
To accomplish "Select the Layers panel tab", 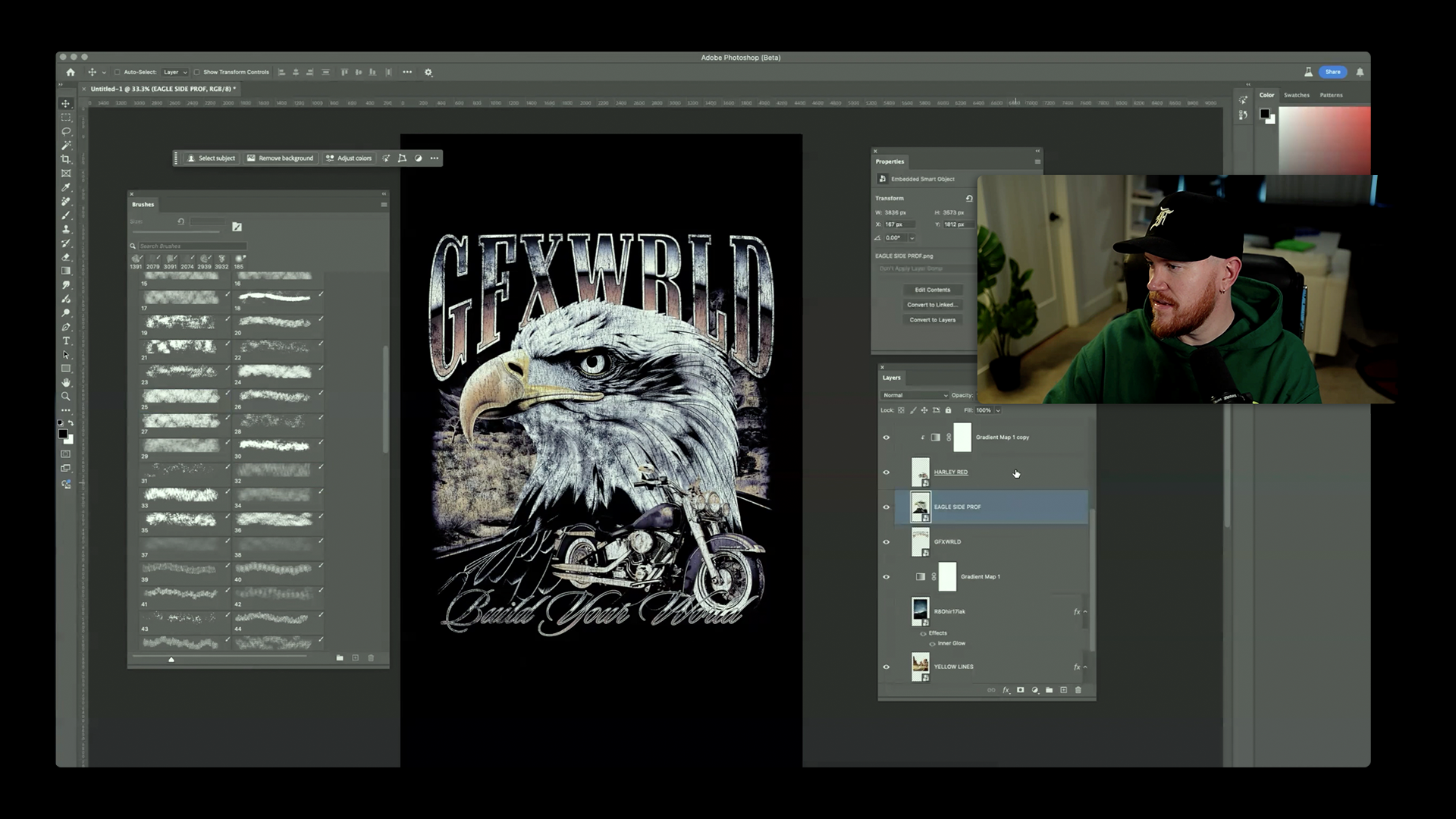I will [x=891, y=378].
